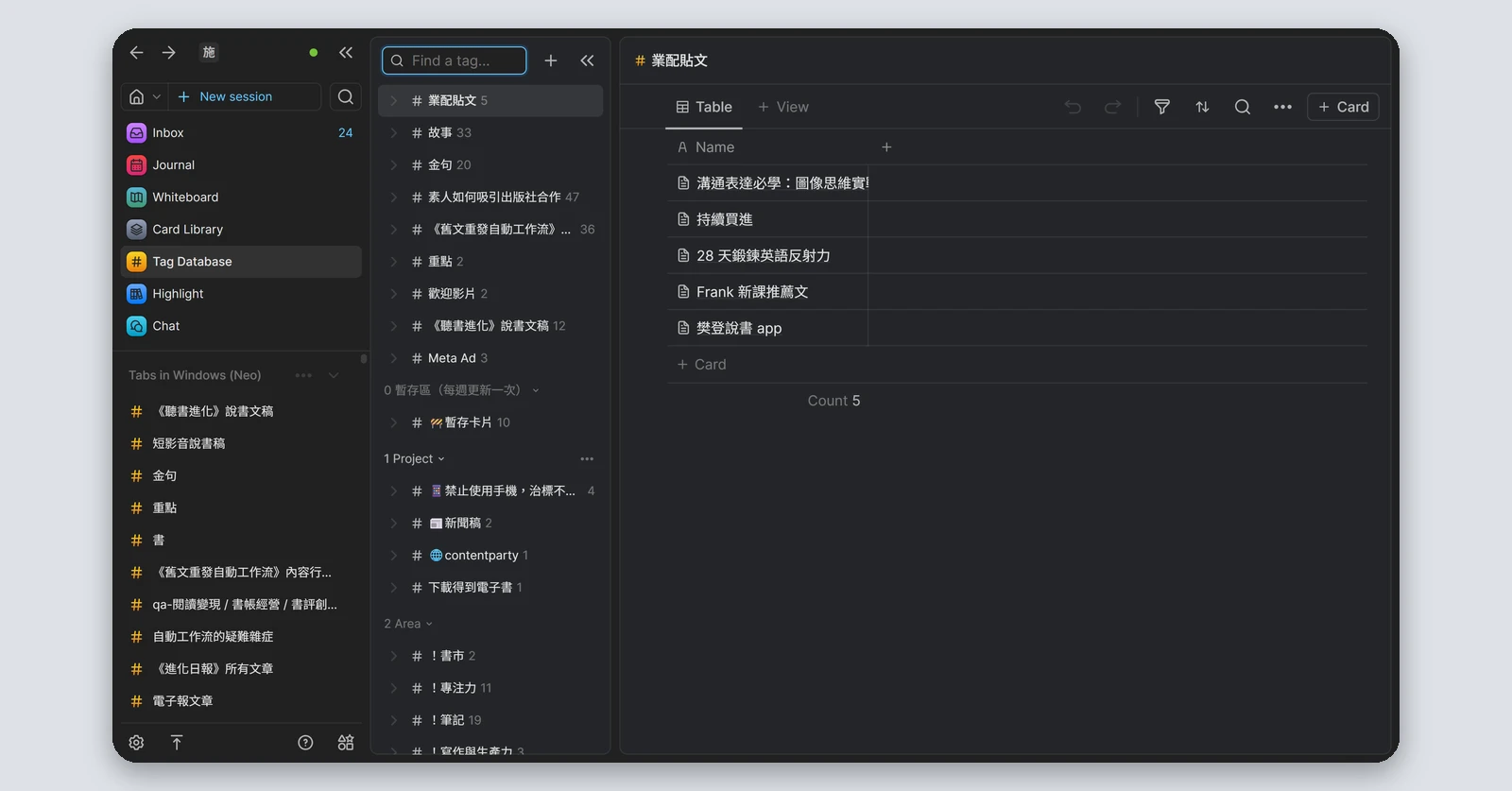
Task: Undo the last table action
Action: click(x=1073, y=107)
